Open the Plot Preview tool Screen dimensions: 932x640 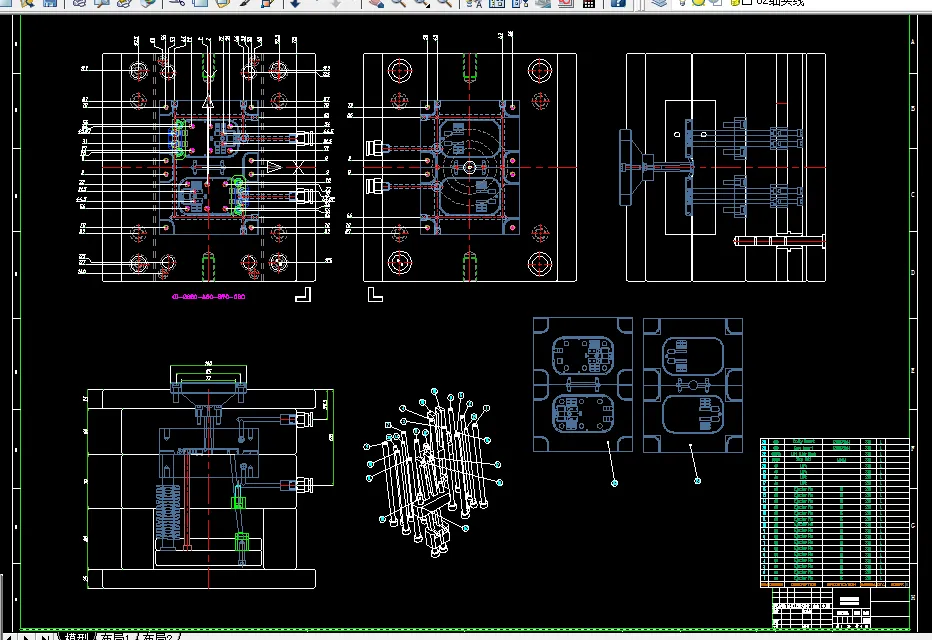pyautogui.click(x=102, y=3)
